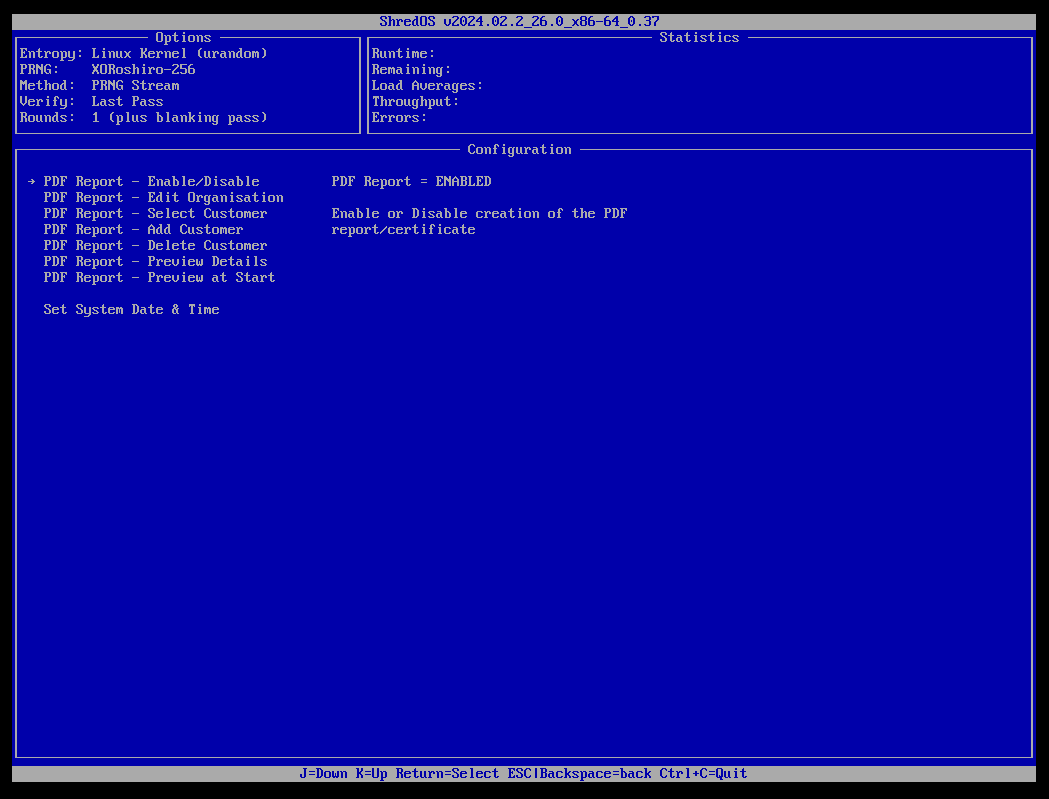Select "PDF Report - Enable/Disable" menu entry

[150, 181]
